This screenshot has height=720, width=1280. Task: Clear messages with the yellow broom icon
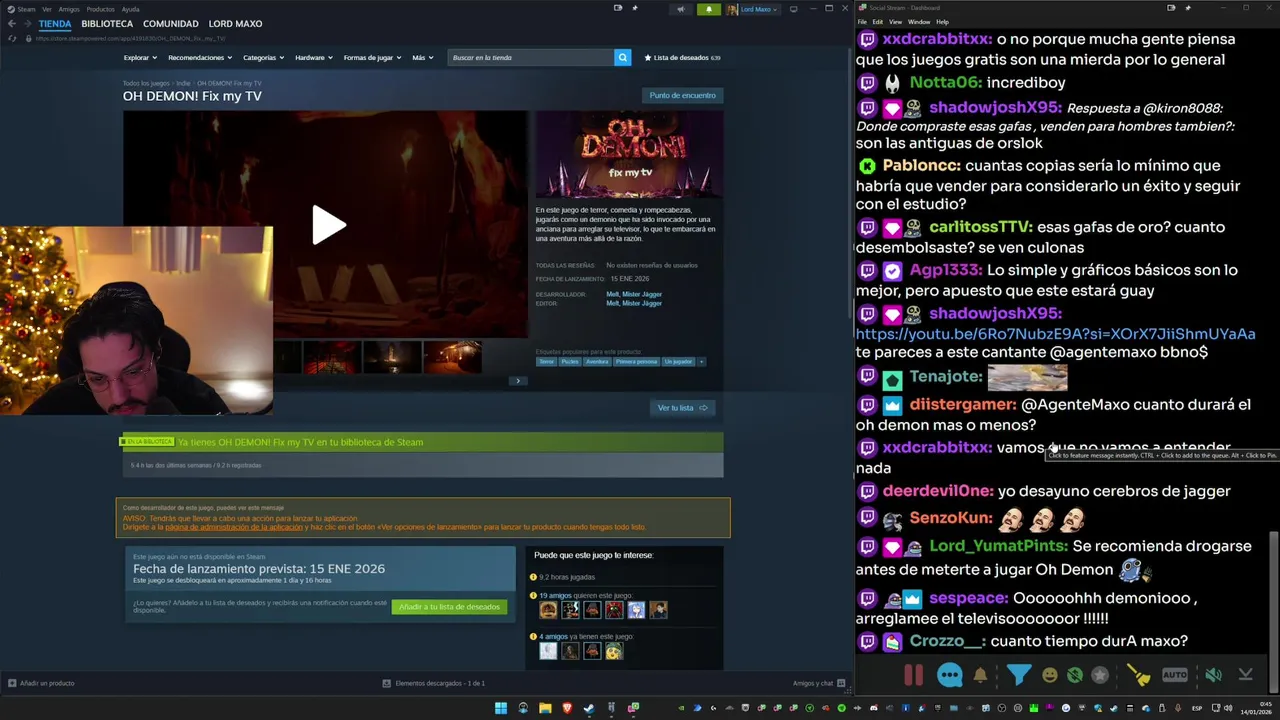coord(1138,675)
